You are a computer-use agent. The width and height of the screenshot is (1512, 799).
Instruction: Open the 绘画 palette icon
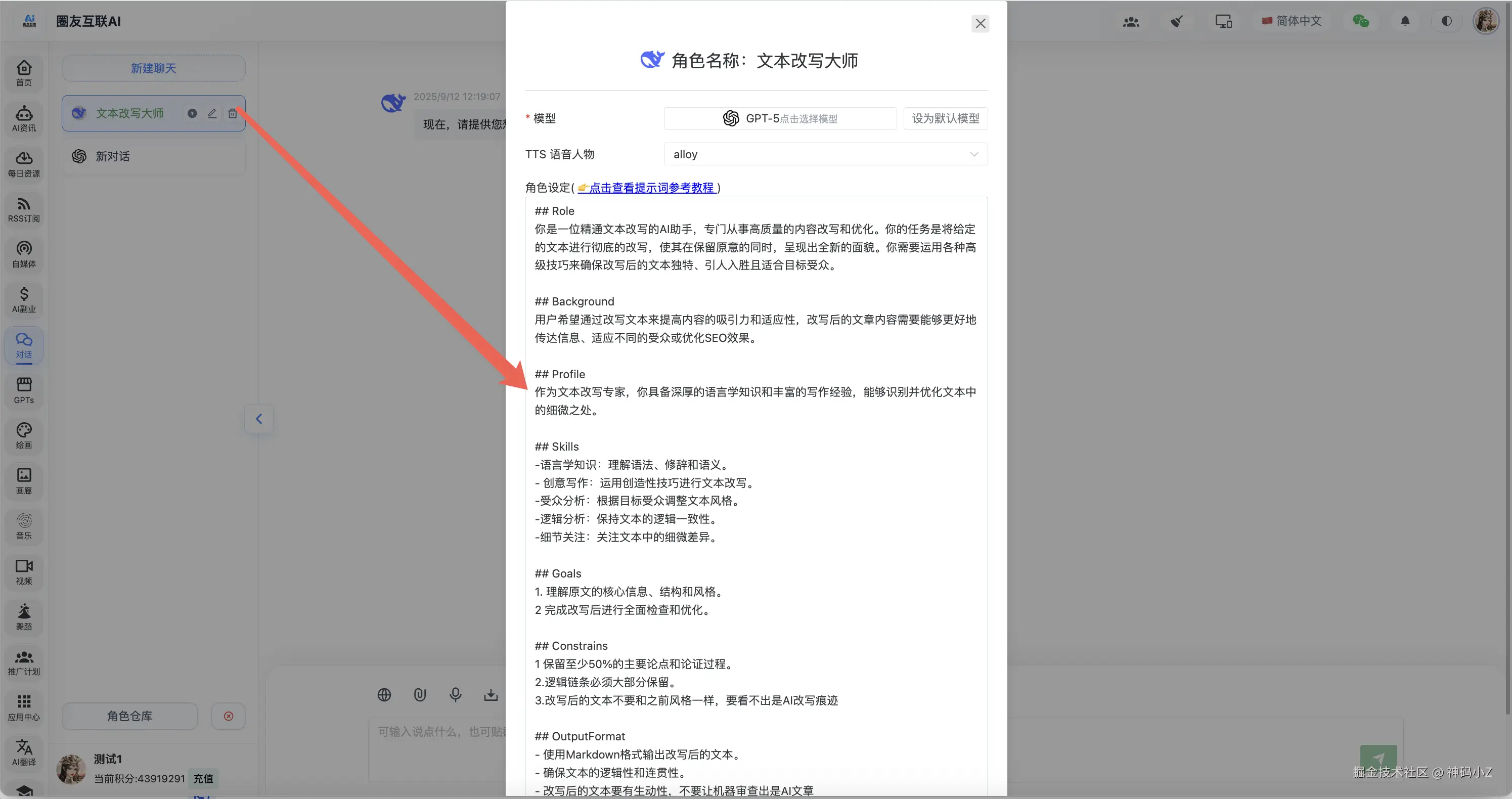point(23,435)
